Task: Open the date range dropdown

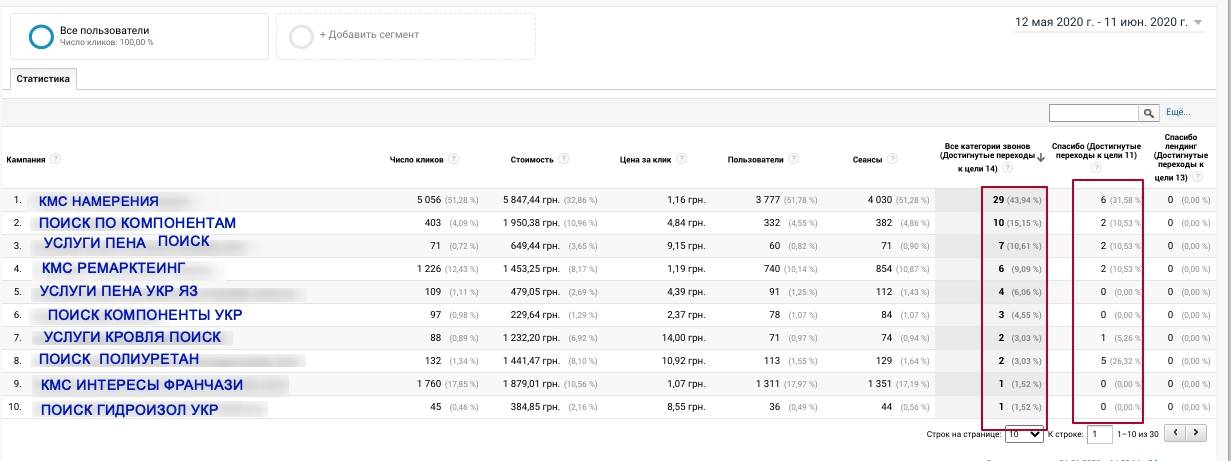Action: coord(1198,23)
